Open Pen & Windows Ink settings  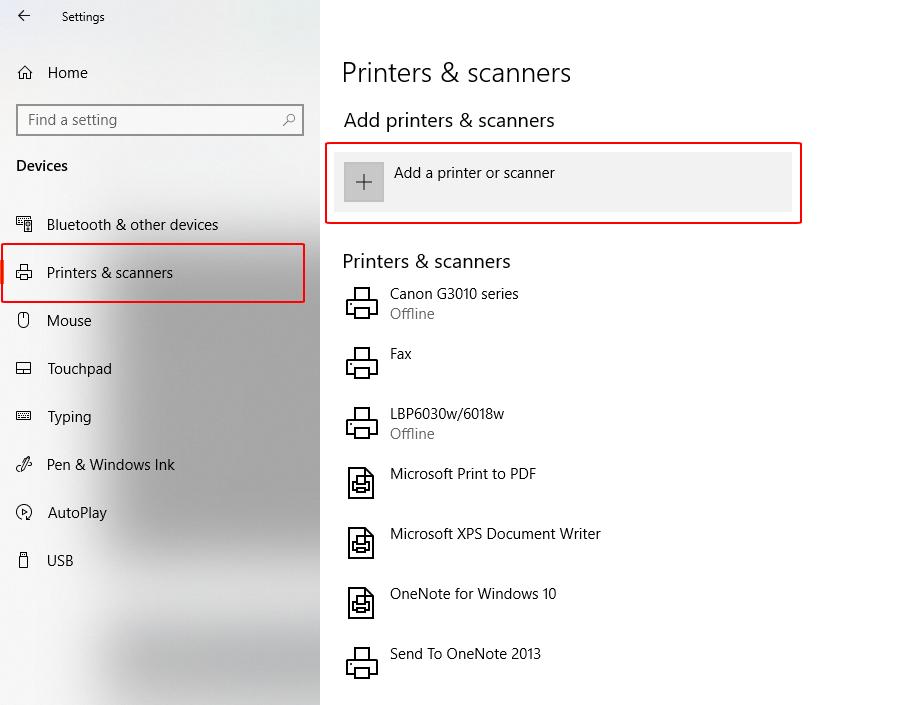111,465
